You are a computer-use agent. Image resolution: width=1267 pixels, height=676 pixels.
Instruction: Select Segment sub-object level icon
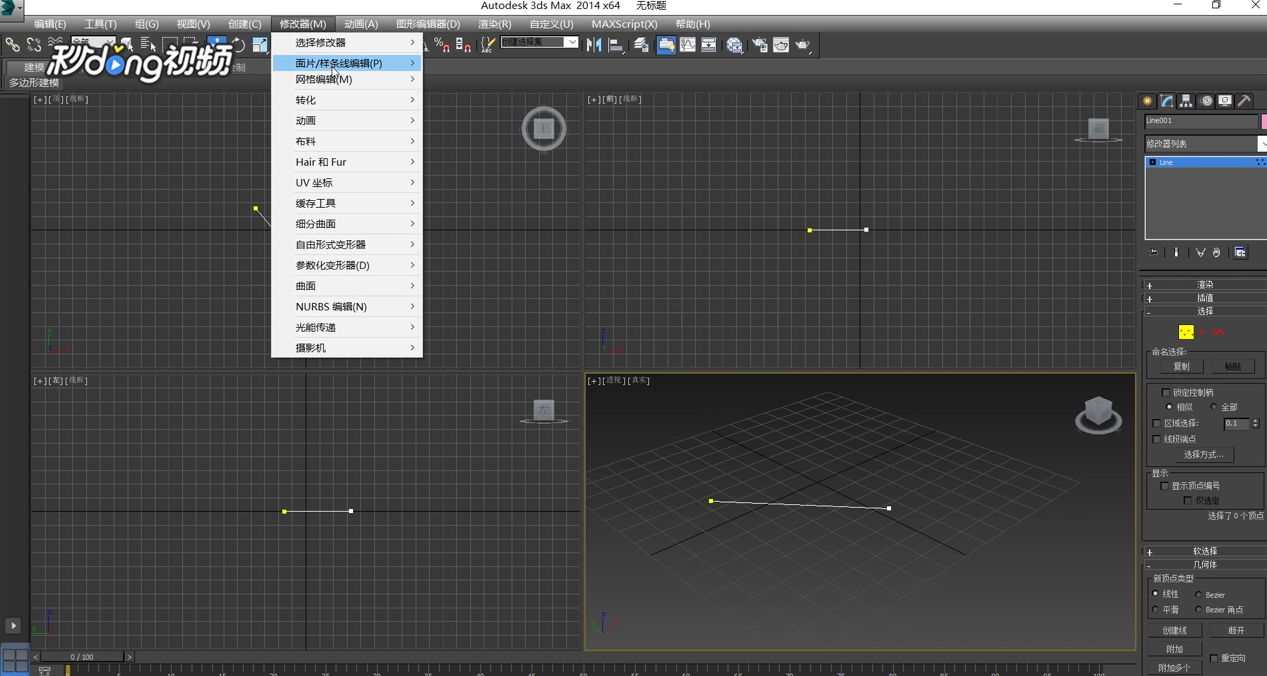(x=1203, y=332)
